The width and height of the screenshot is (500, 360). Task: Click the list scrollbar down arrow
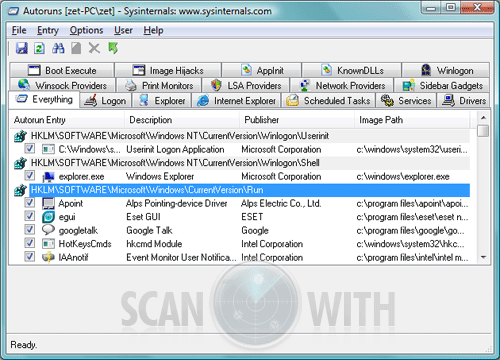(483, 257)
